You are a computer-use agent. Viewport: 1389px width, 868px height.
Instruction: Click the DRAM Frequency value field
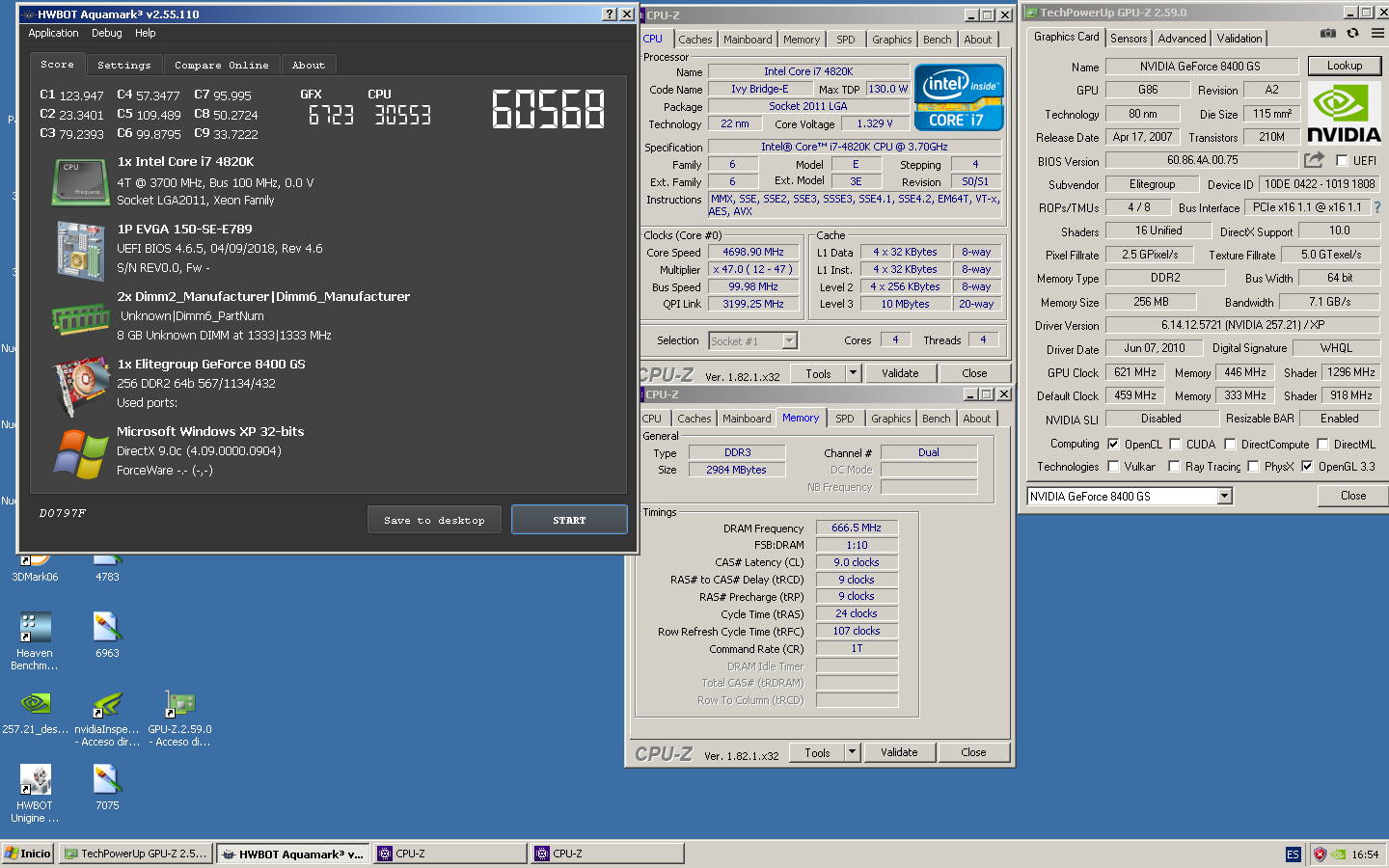(x=857, y=528)
